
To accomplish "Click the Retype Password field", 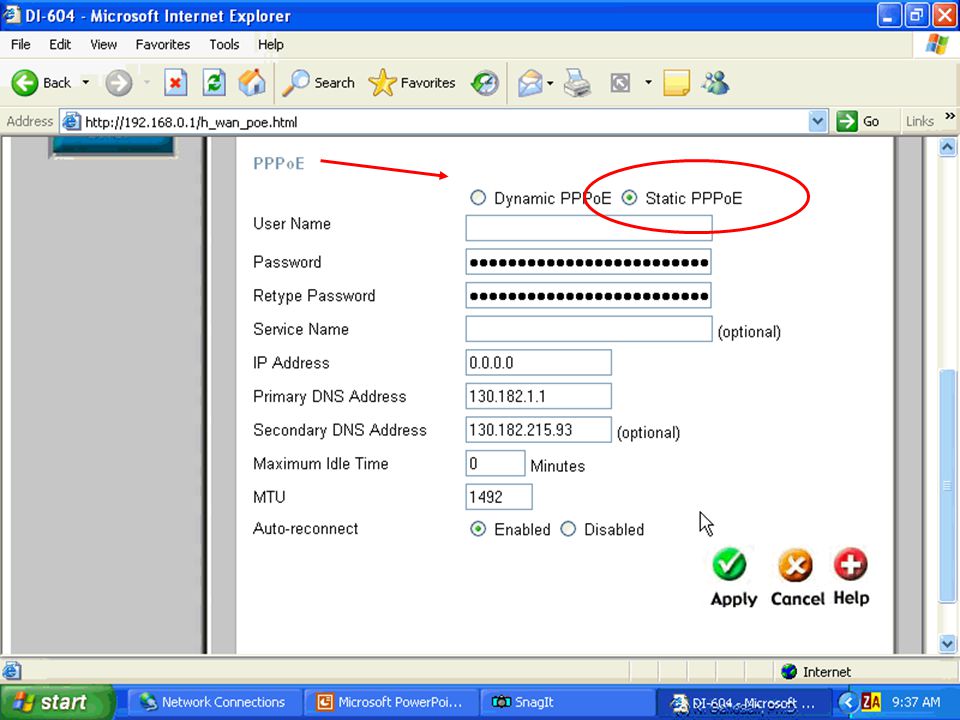I will (588, 295).
